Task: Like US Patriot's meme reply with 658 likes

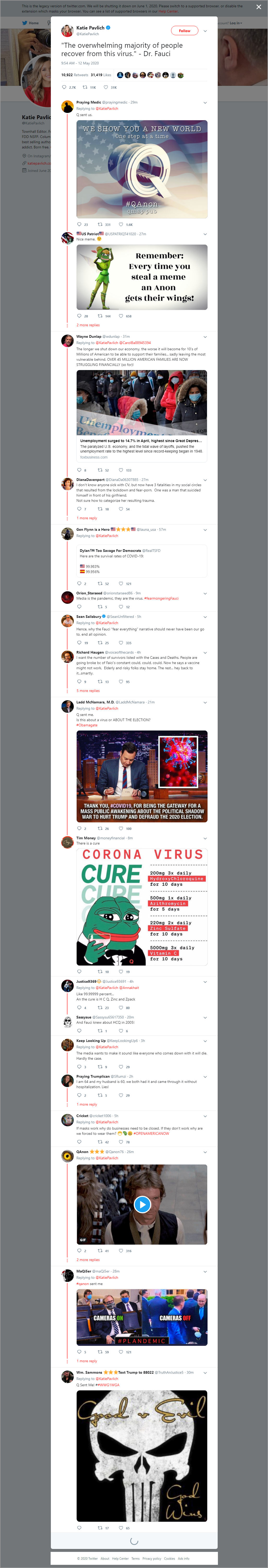Action: pyautogui.click(x=121, y=316)
